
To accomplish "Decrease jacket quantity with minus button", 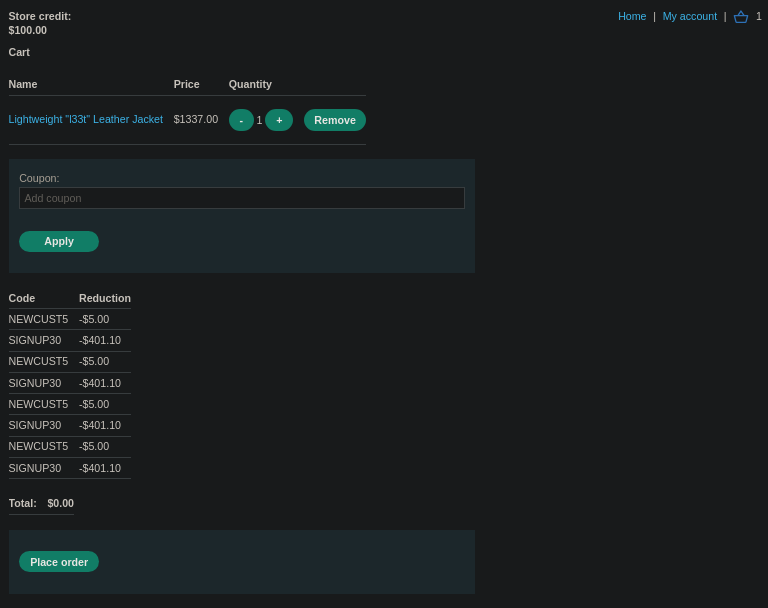I will click(x=241, y=120).
